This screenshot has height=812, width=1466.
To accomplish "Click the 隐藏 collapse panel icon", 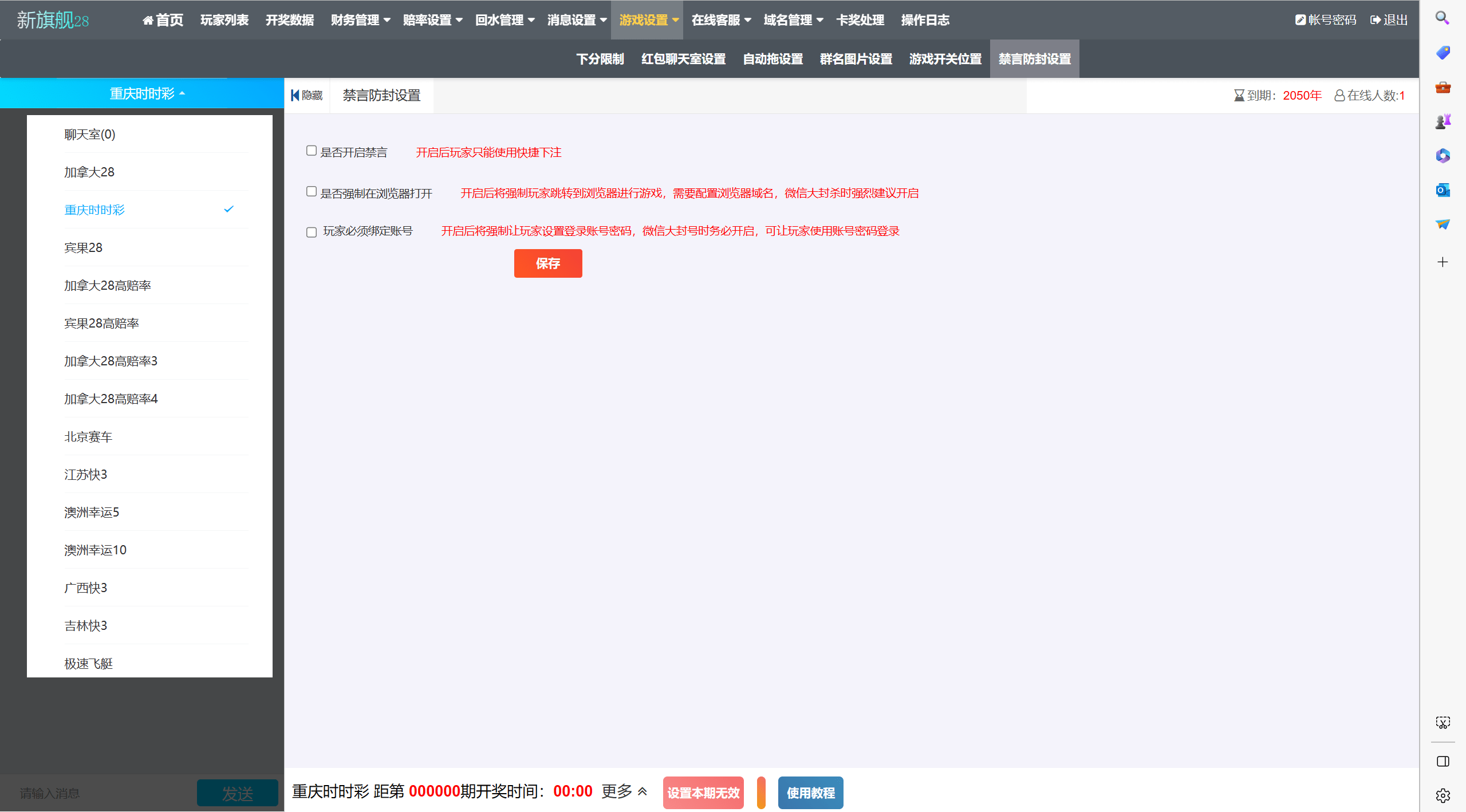I will pyautogui.click(x=307, y=95).
